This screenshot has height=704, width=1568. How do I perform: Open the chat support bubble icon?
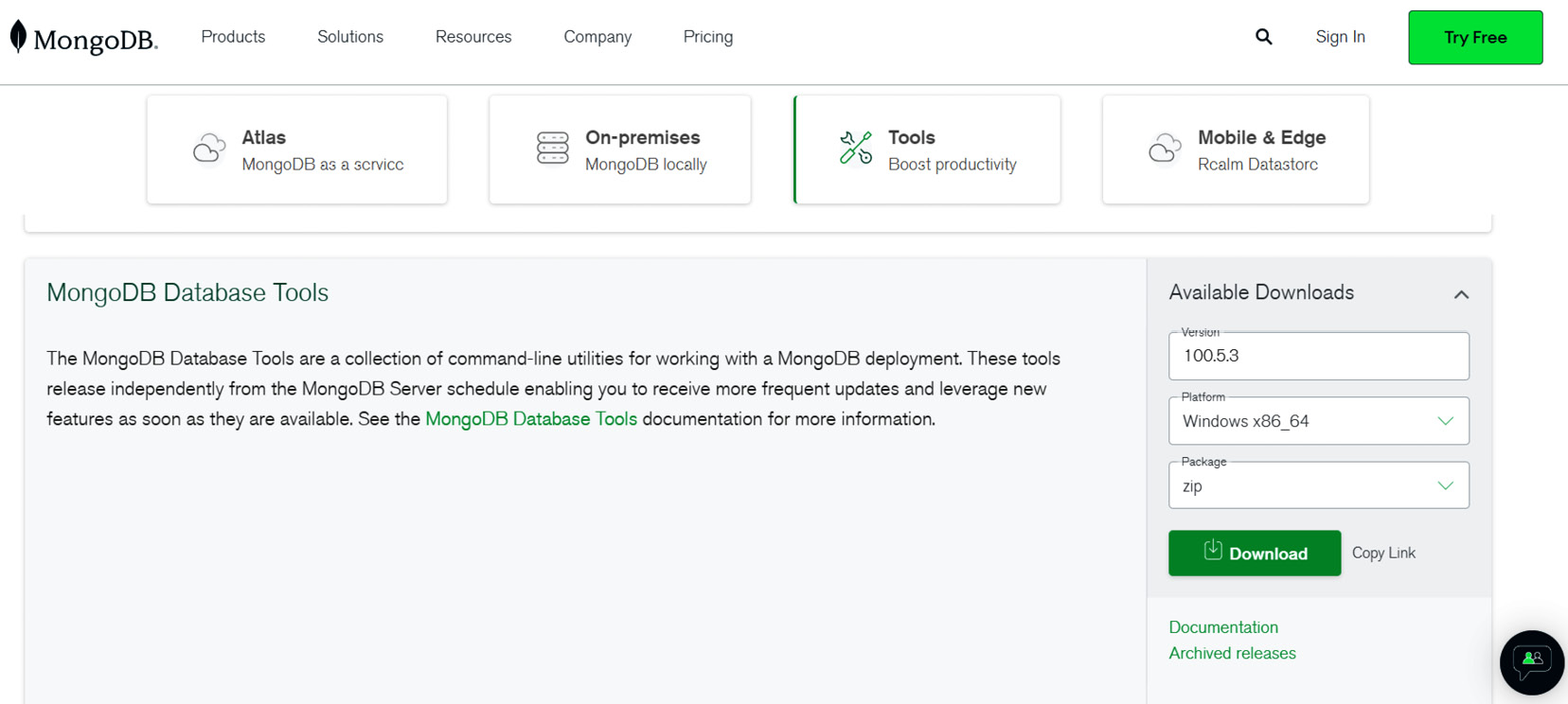[1532, 662]
